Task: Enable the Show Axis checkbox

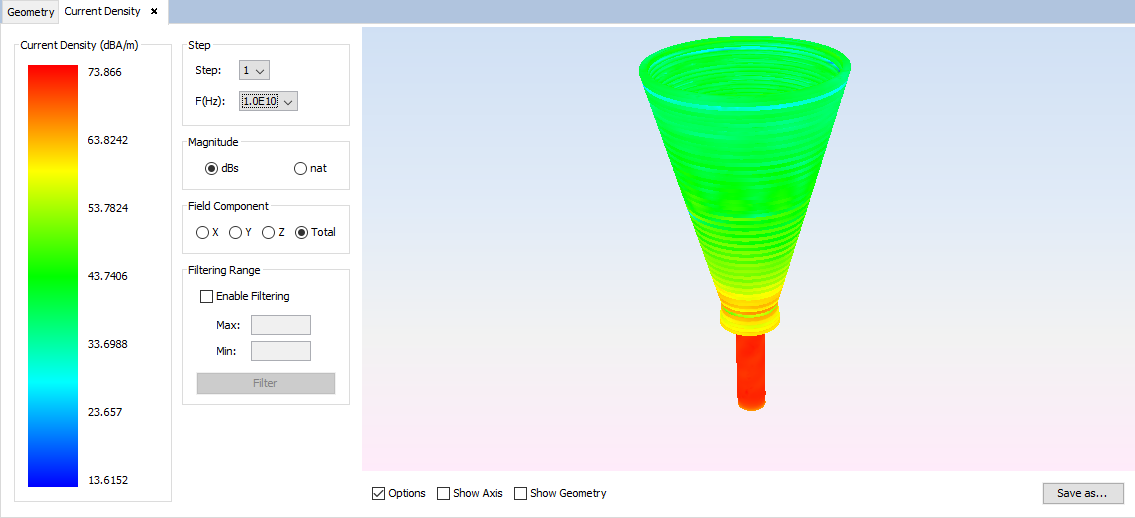Action: point(443,493)
